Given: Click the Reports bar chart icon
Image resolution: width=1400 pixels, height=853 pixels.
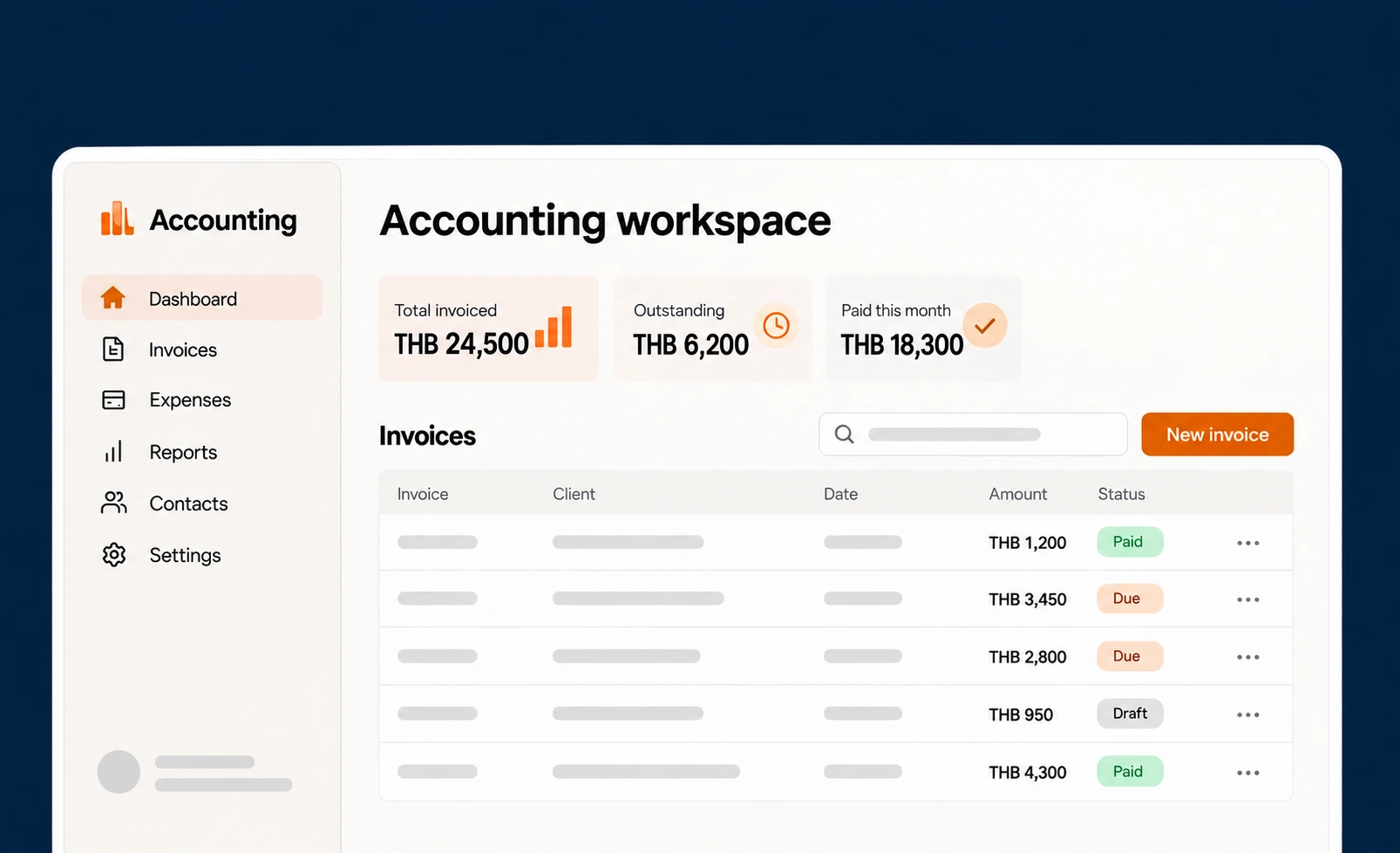Looking at the screenshot, I should (x=113, y=451).
